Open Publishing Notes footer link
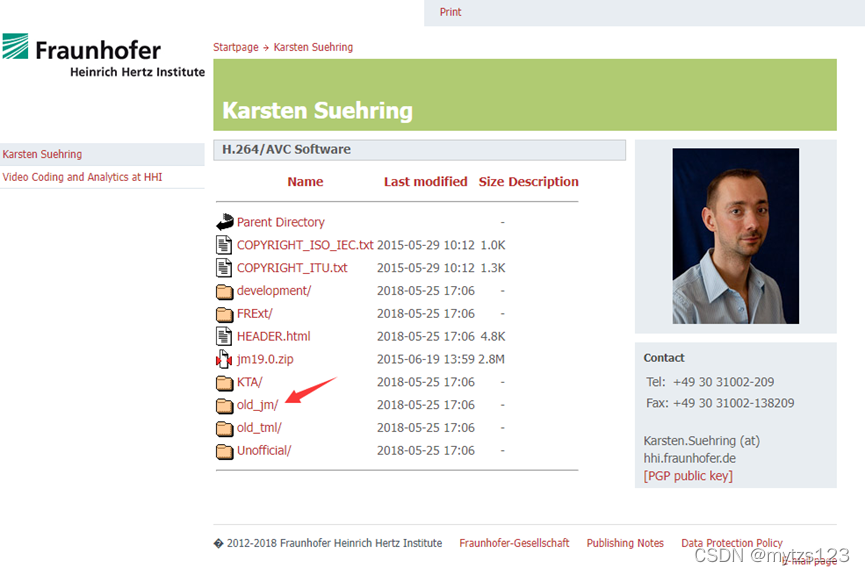Screen dimensions: 865x575 625,543
